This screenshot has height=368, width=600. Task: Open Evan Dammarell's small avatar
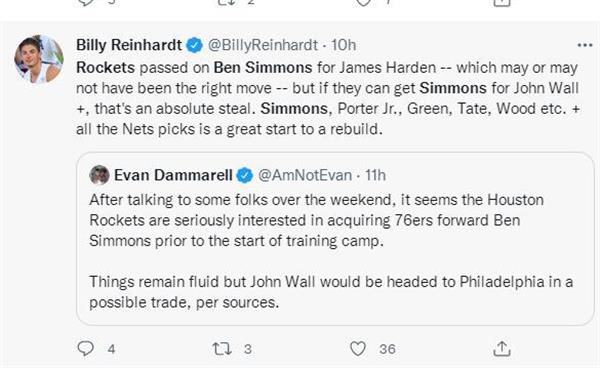tap(99, 175)
